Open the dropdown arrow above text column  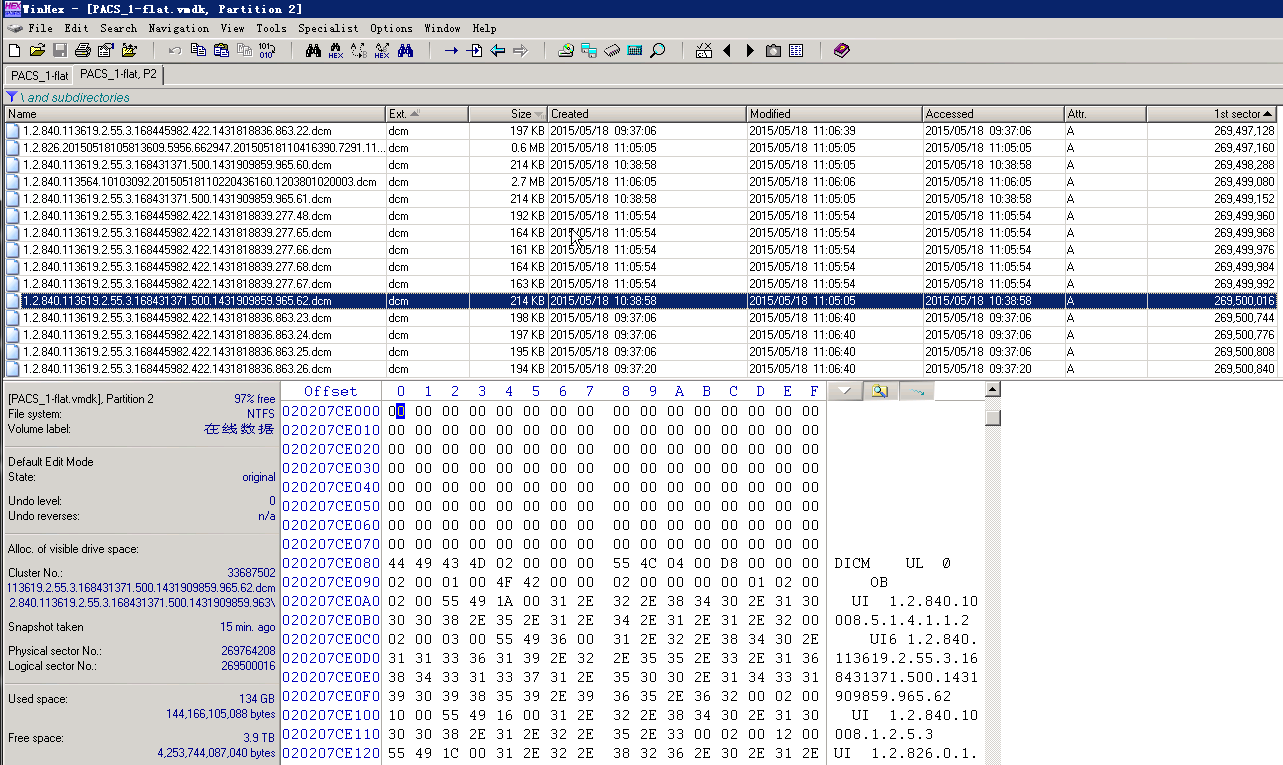pos(844,391)
